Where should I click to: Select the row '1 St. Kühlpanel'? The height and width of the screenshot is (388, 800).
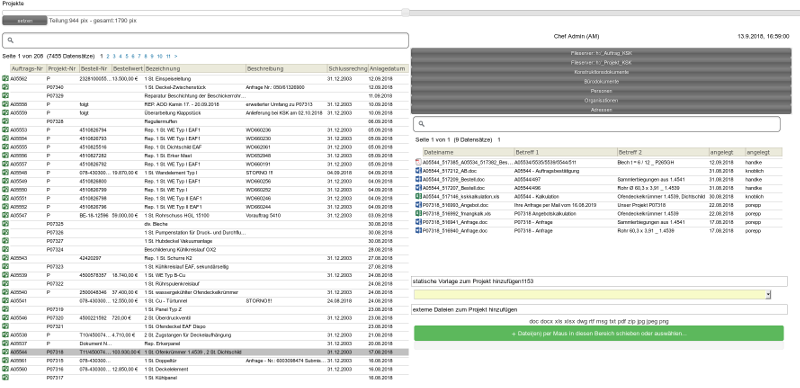[205, 378]
